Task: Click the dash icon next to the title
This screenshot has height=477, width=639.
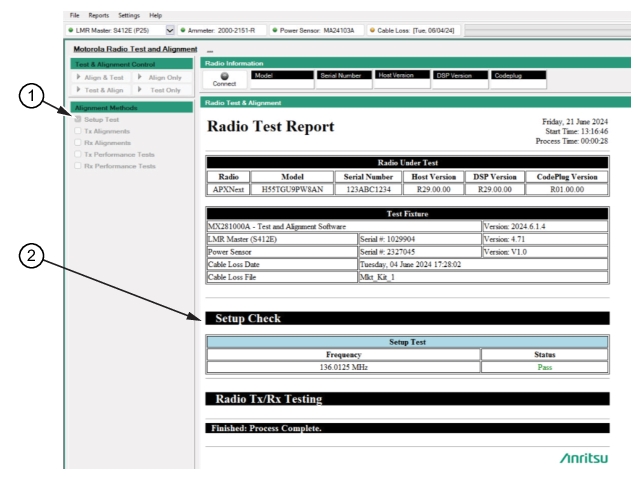Action: tap(210, 51)
